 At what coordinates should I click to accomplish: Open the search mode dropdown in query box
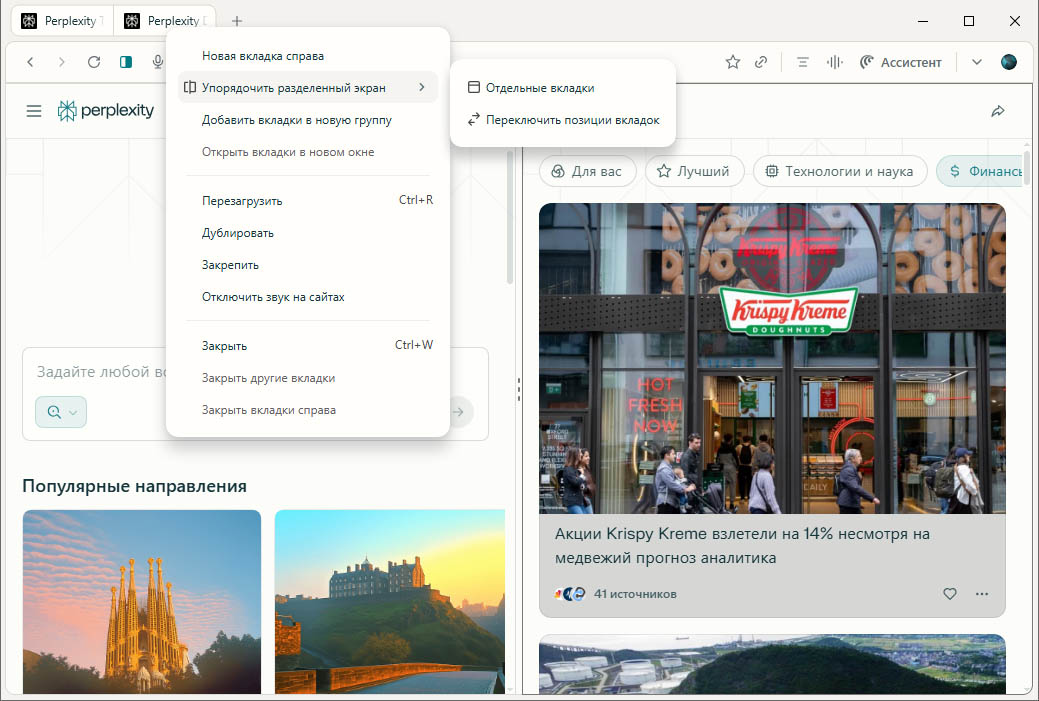click(x=61, y=411)
